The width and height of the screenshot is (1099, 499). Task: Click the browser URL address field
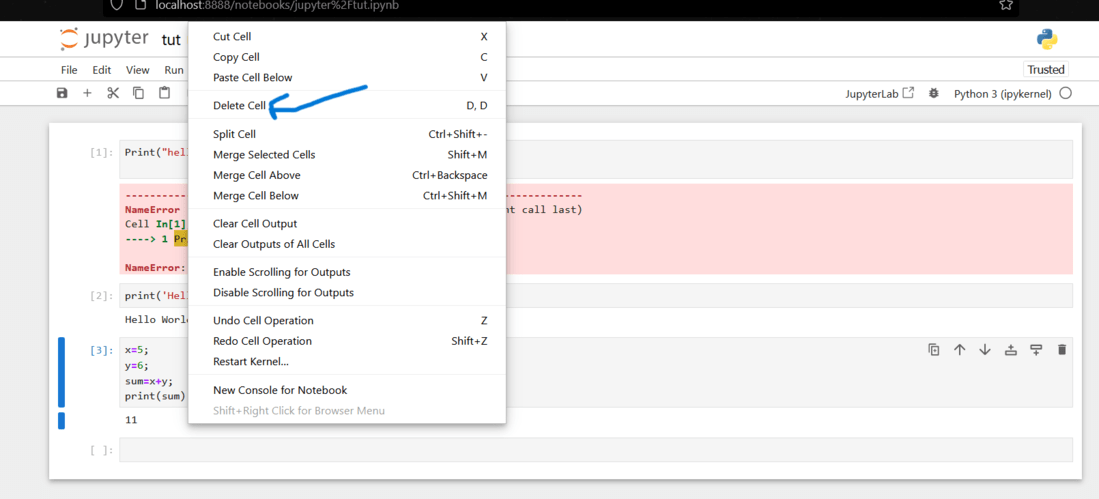561,5
